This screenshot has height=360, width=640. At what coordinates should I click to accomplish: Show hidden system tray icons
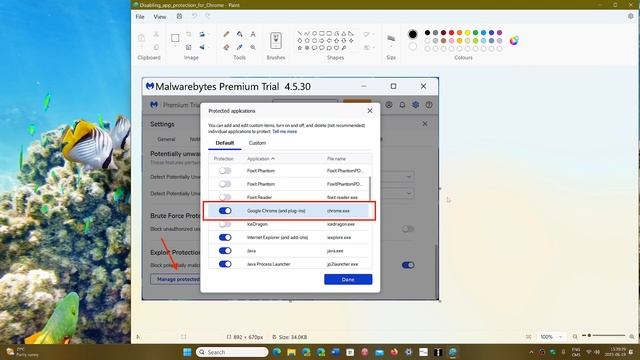coord(531,352)
